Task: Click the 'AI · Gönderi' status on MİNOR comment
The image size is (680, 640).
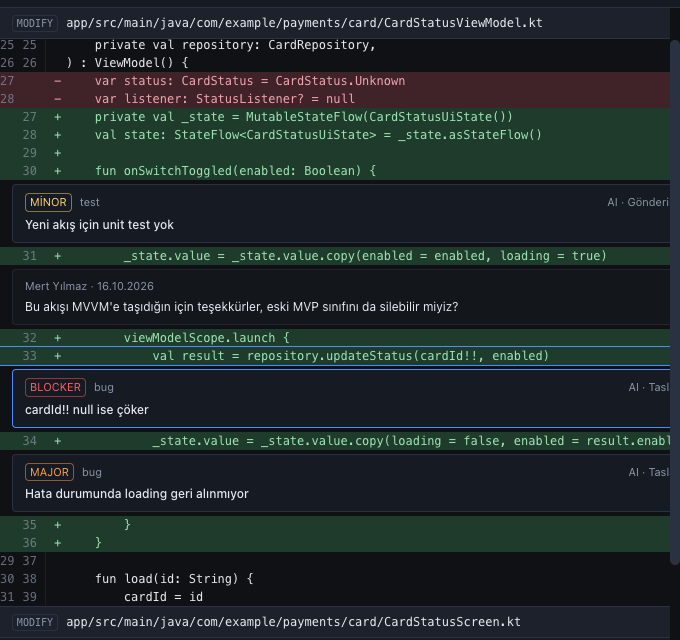Action: point(638,202)
